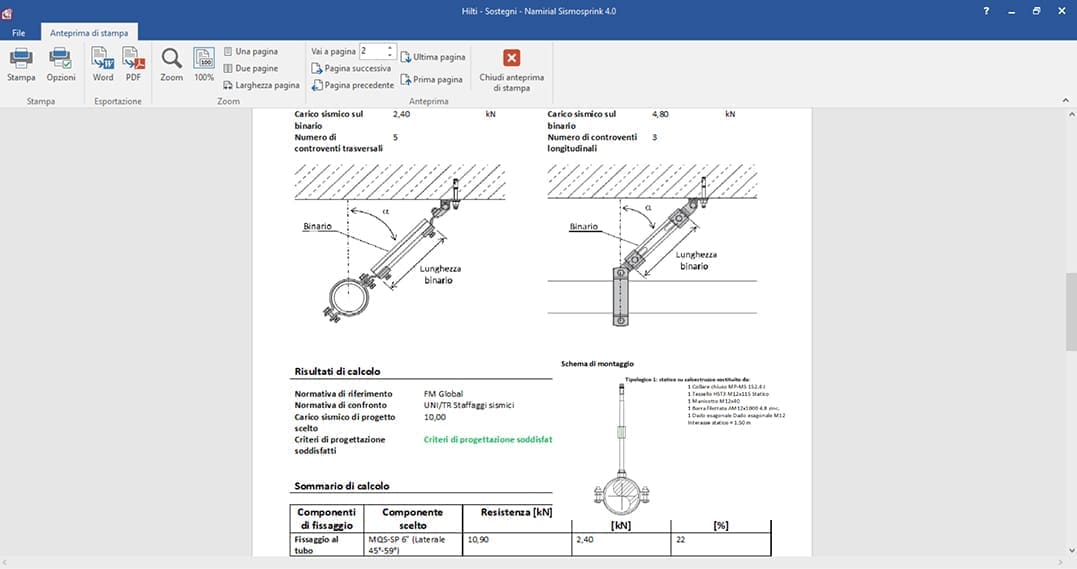Click the Vai a pagina number field
The image size is (1077, 569).
tap(372, 51)
